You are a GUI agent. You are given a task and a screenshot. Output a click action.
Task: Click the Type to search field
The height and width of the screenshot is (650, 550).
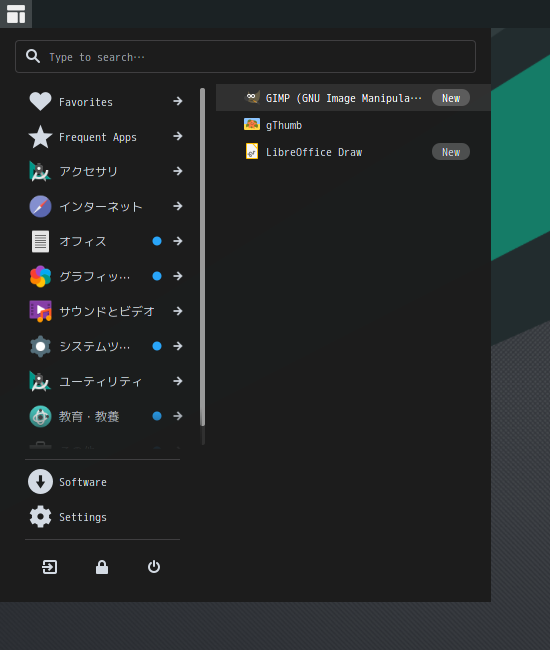245,56
